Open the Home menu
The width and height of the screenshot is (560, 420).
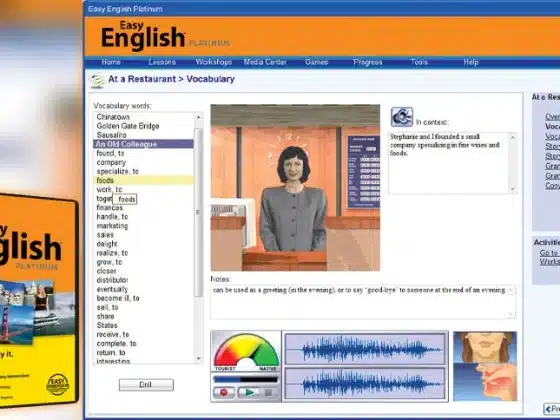click(x=111, y=62)
